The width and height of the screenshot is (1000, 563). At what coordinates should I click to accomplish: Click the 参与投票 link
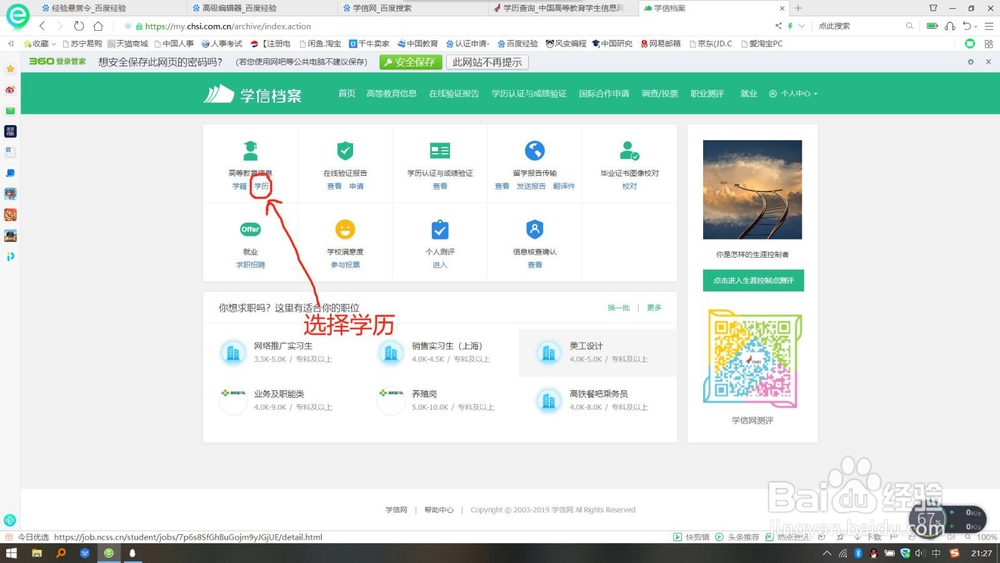tap(345, 265)
